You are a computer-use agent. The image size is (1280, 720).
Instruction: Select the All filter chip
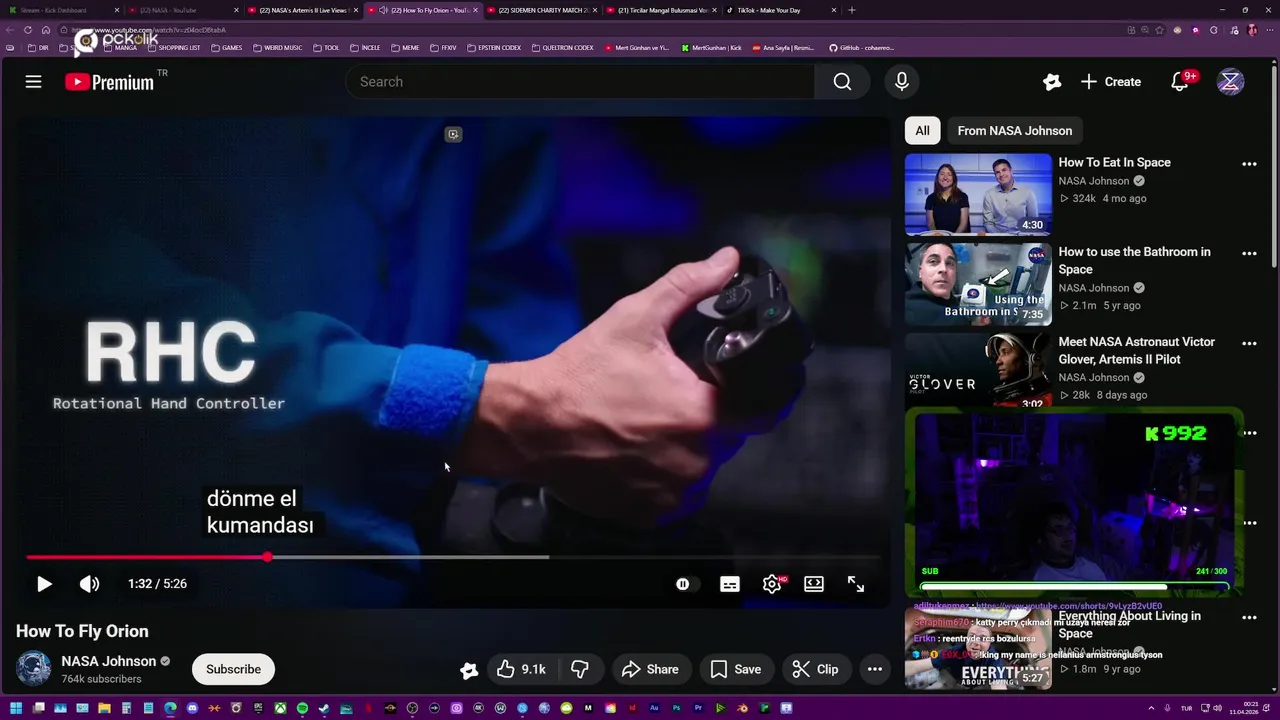click(922, 131)
